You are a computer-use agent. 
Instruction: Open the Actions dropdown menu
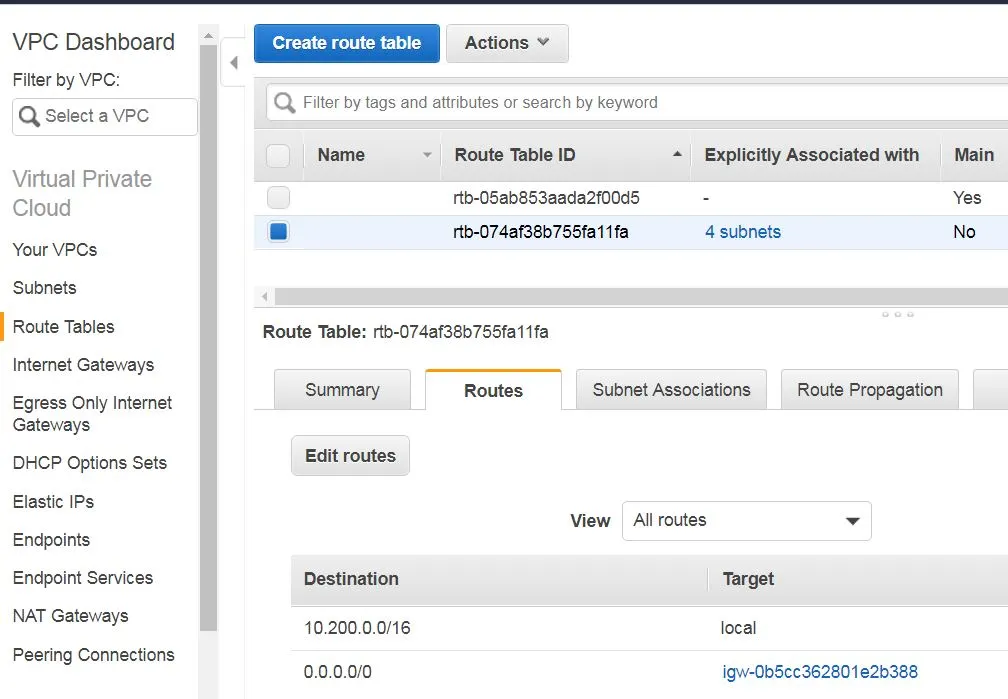pos(507,43)
